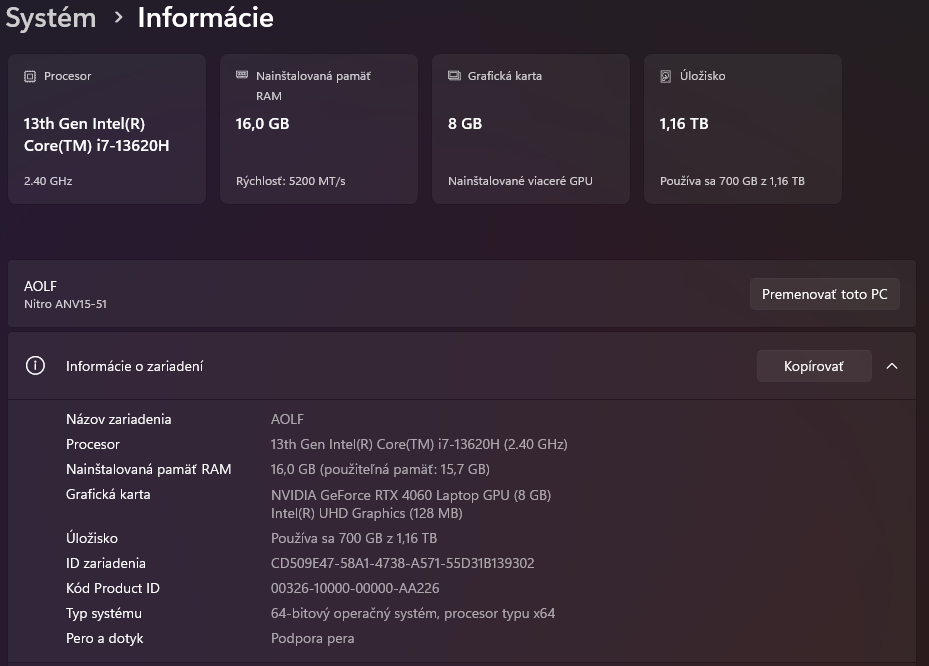The height and width of the screenshot is (666, 929).
Task: Click the Typ systému label
Action: click(104, 613)
